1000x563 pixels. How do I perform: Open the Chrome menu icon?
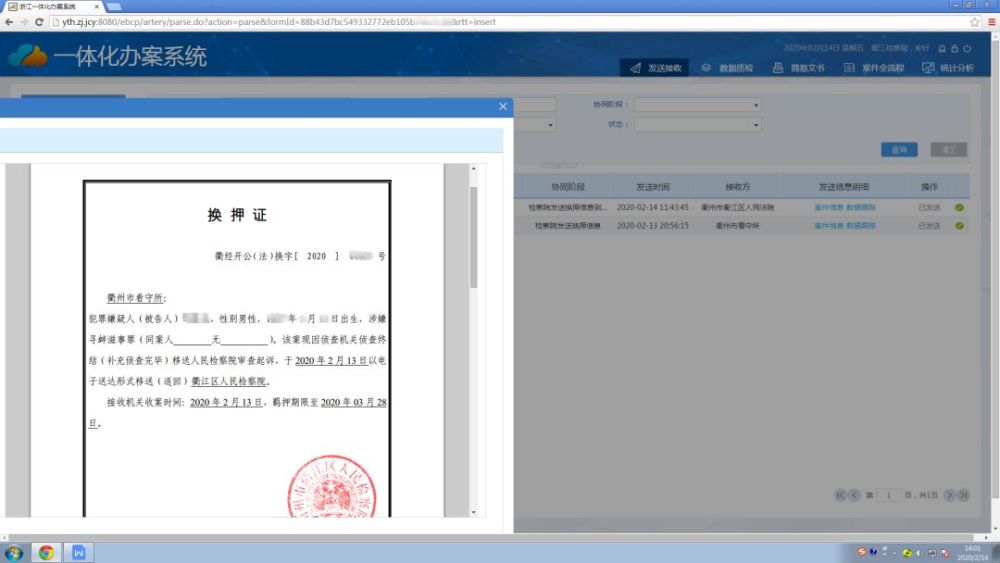[992, 22]
